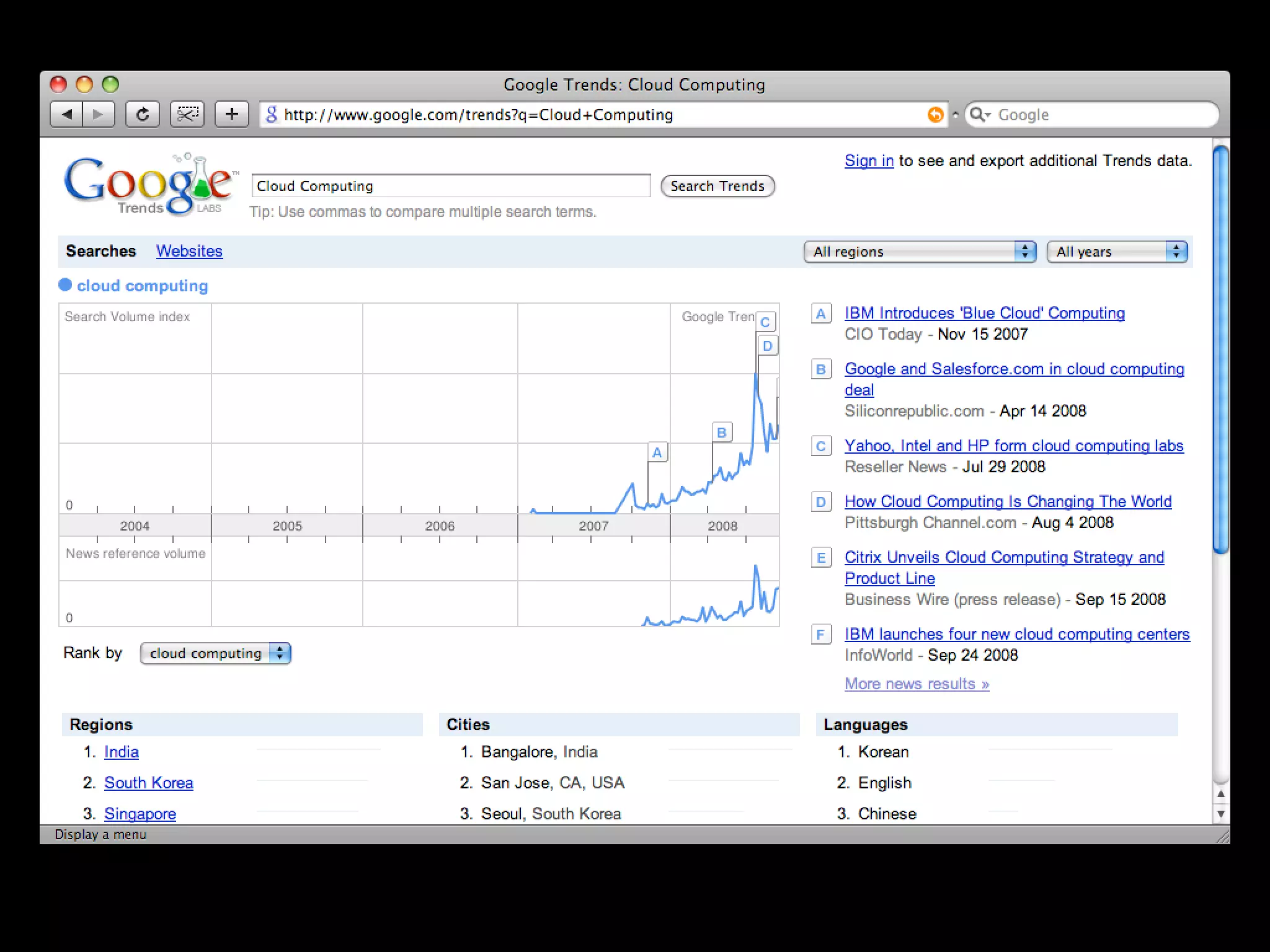Add bookmark with the plus button
Viewport: 1270px width, 952px height.
231,114
